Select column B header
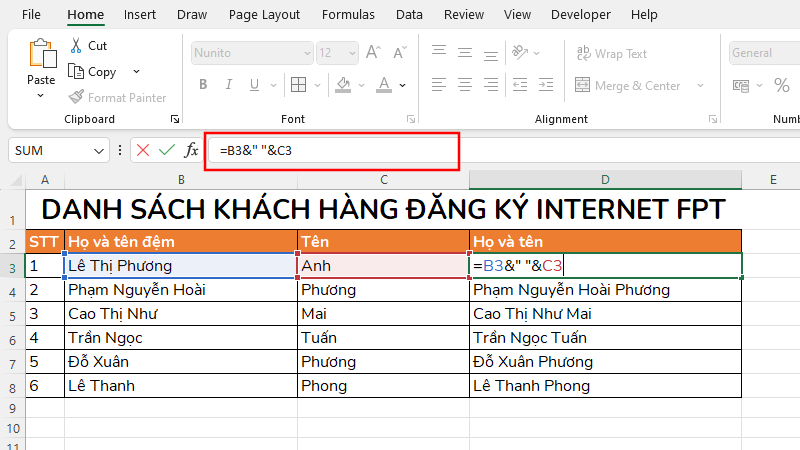800x450 pixels. pyautogui.click(x=181, y=180)
